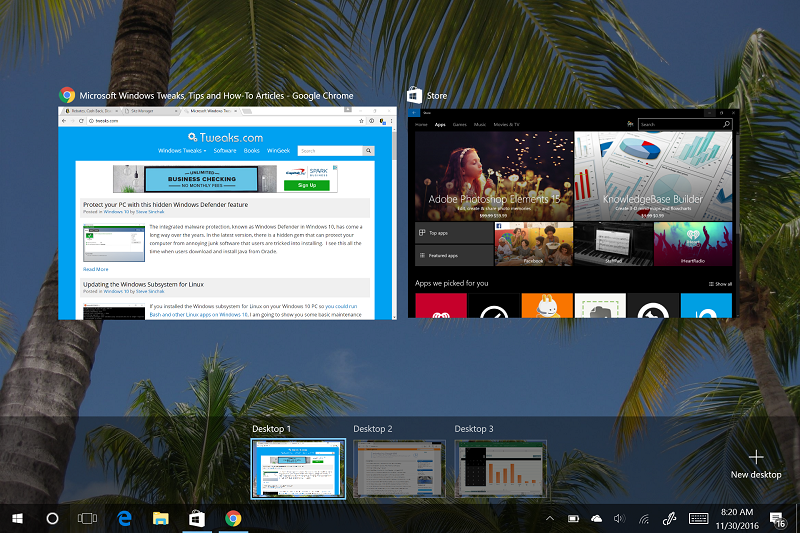The width and height of the screenshot is (800, 533).
Task: Open the Games tab in Store
Action: pos(460,124)
